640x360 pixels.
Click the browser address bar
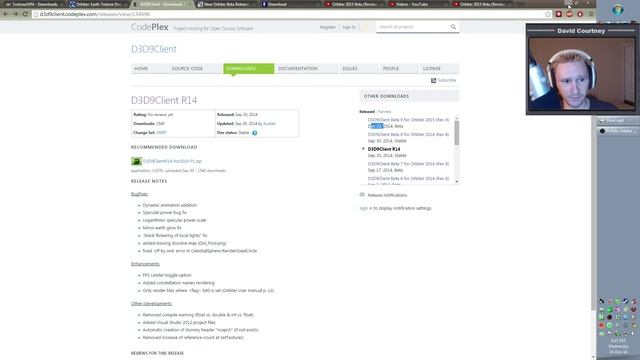[286, 14]
